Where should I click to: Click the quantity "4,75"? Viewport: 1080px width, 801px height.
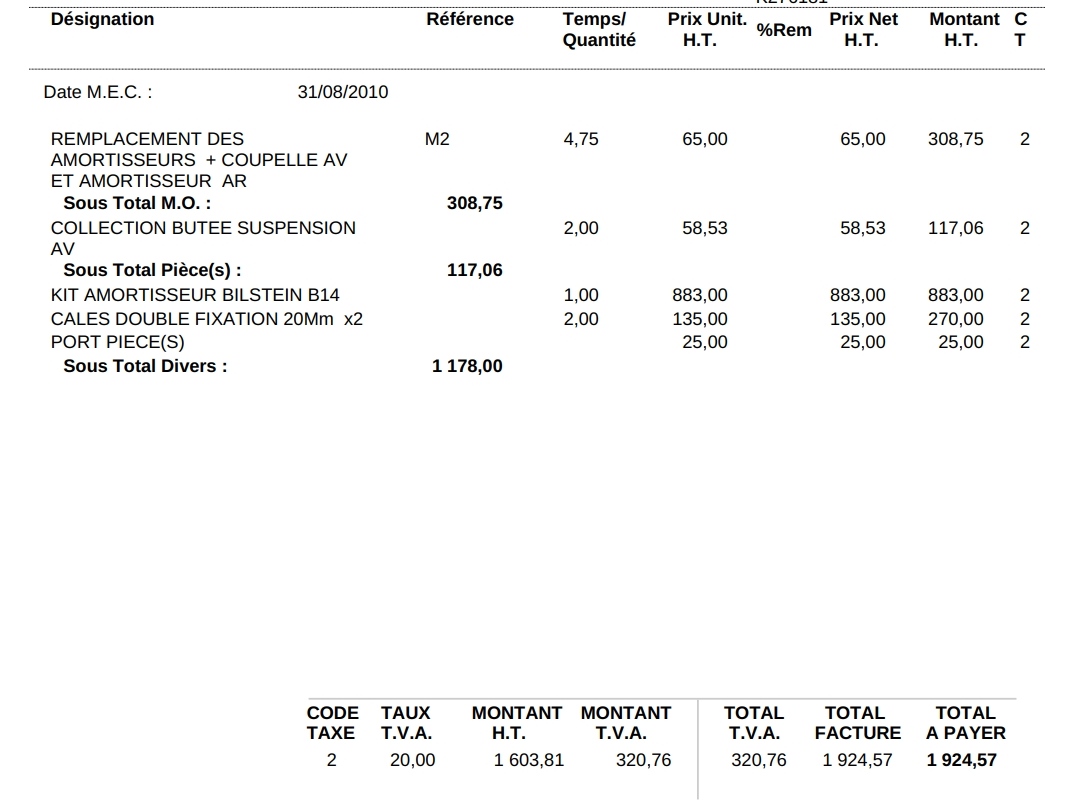(x=581, y=139)
